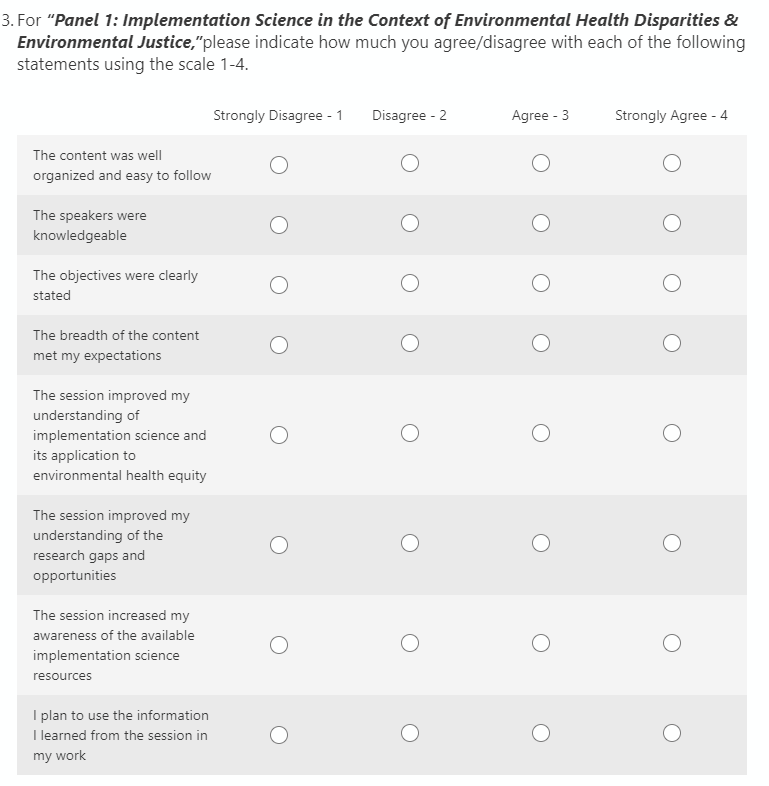Image resolution: width=769 pixels, height=786 pixels.
Task: Mark Agree for awareness of available resources
Action: pos(541,644)
